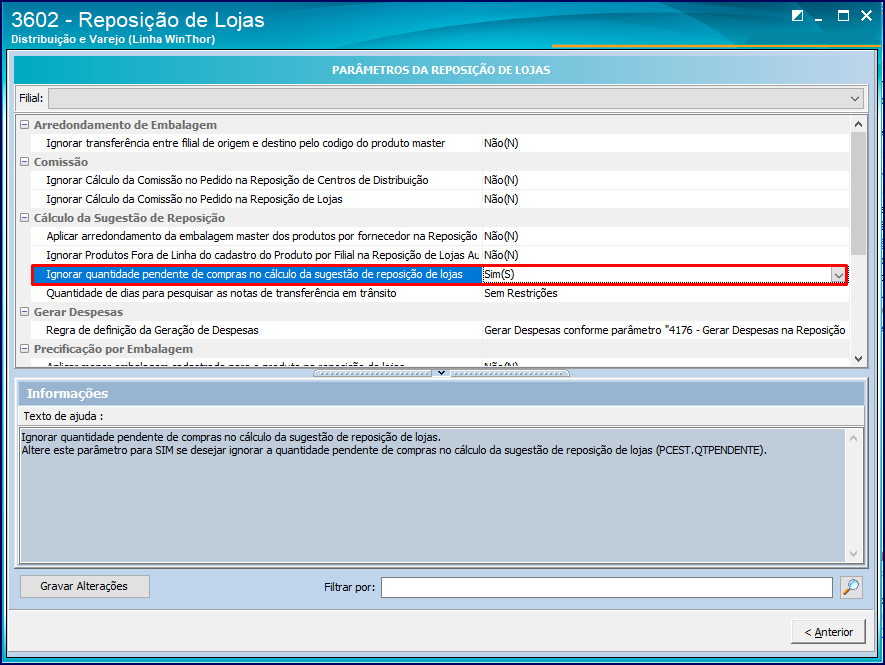The image size is (885, 665).
Task: Click the help text scroll down arrow
Action: [x=853, y=554]
